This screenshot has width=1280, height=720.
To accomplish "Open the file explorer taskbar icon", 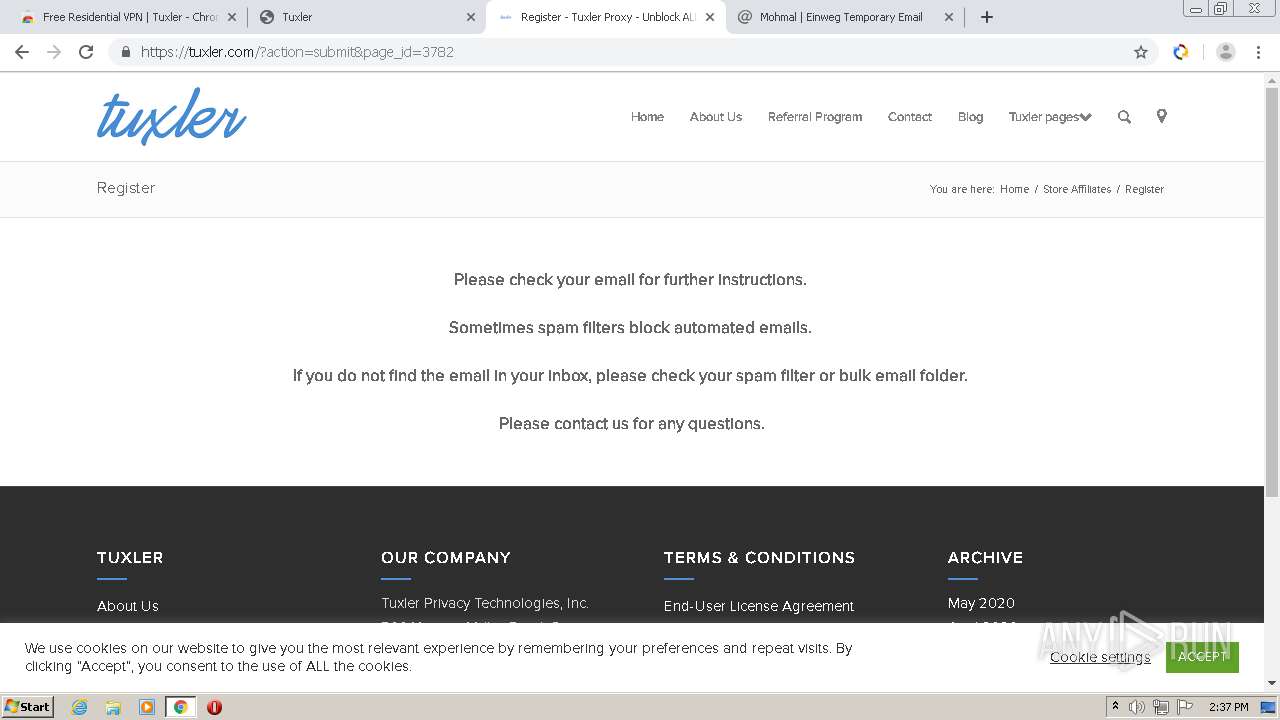I will (x=113, y=707).
